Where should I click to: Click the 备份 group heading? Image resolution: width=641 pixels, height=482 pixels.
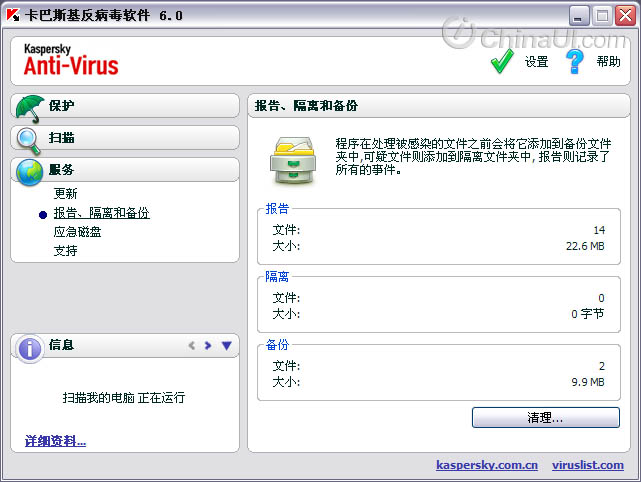277,345
